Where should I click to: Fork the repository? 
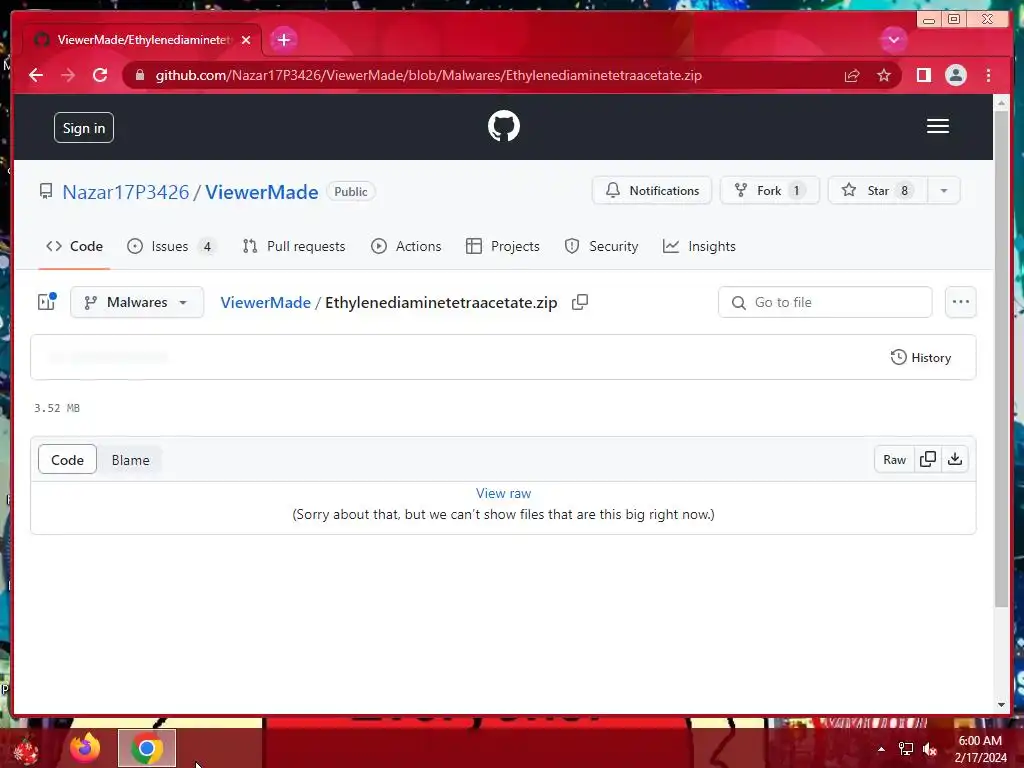769,191
